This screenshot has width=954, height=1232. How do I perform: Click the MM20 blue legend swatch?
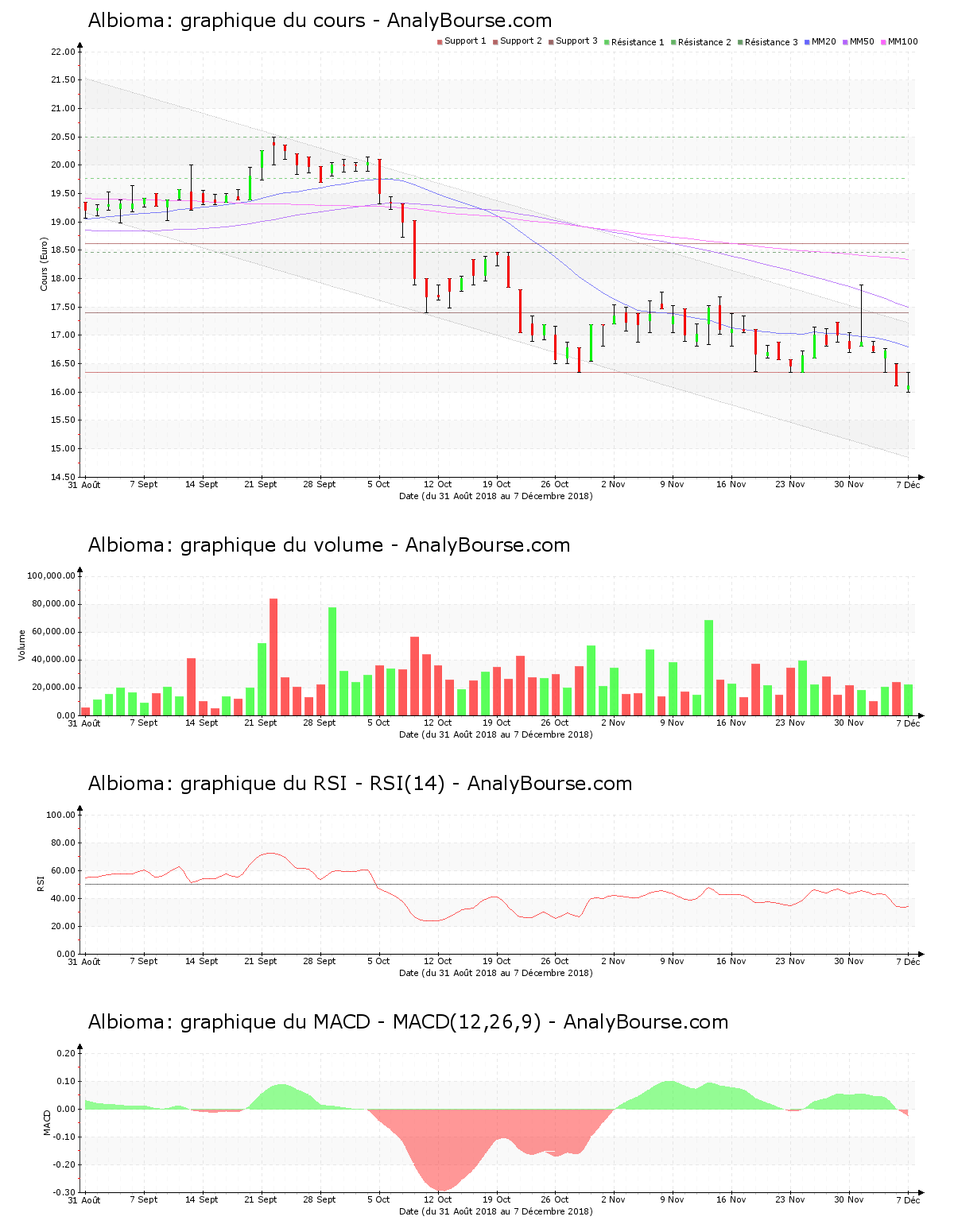point(807,42)
